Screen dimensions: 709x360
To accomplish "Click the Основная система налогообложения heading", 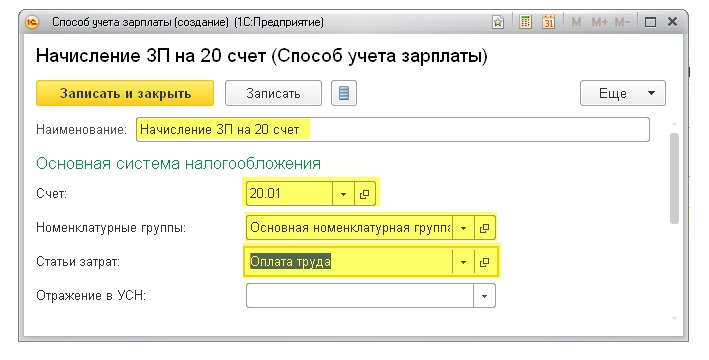I will tap(179, 163).
